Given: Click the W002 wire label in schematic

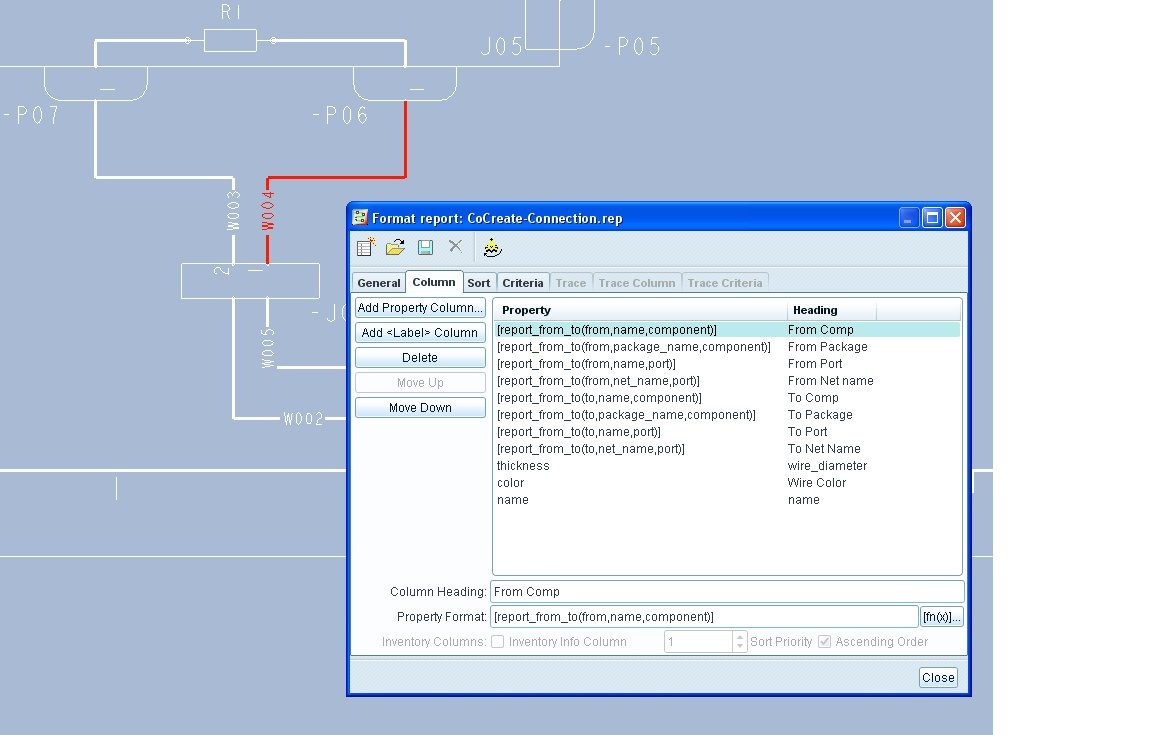Looking at the screenshot, I should (x=303, y=419).
